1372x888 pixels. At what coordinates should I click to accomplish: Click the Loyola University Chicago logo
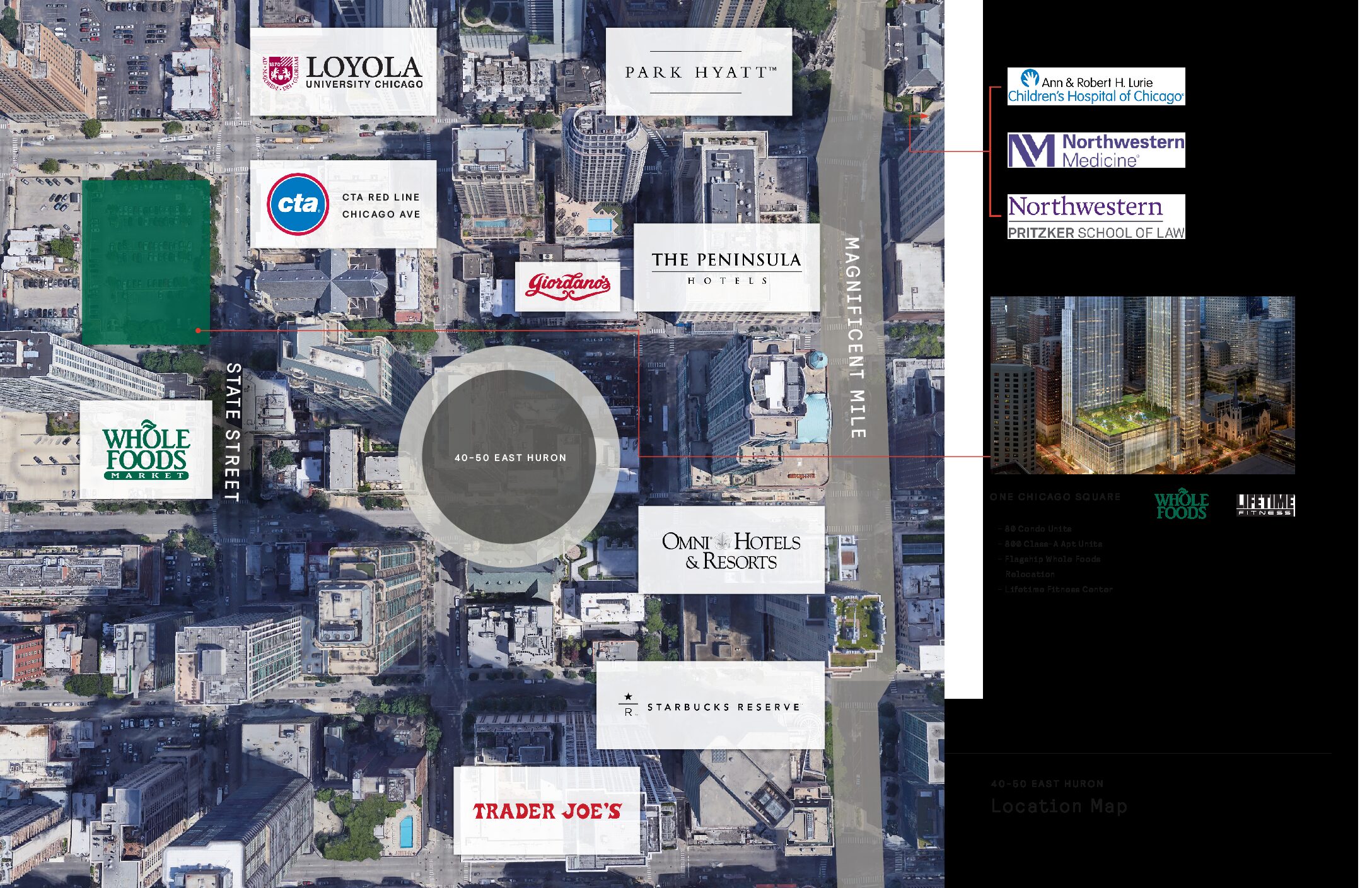point(344,72)
